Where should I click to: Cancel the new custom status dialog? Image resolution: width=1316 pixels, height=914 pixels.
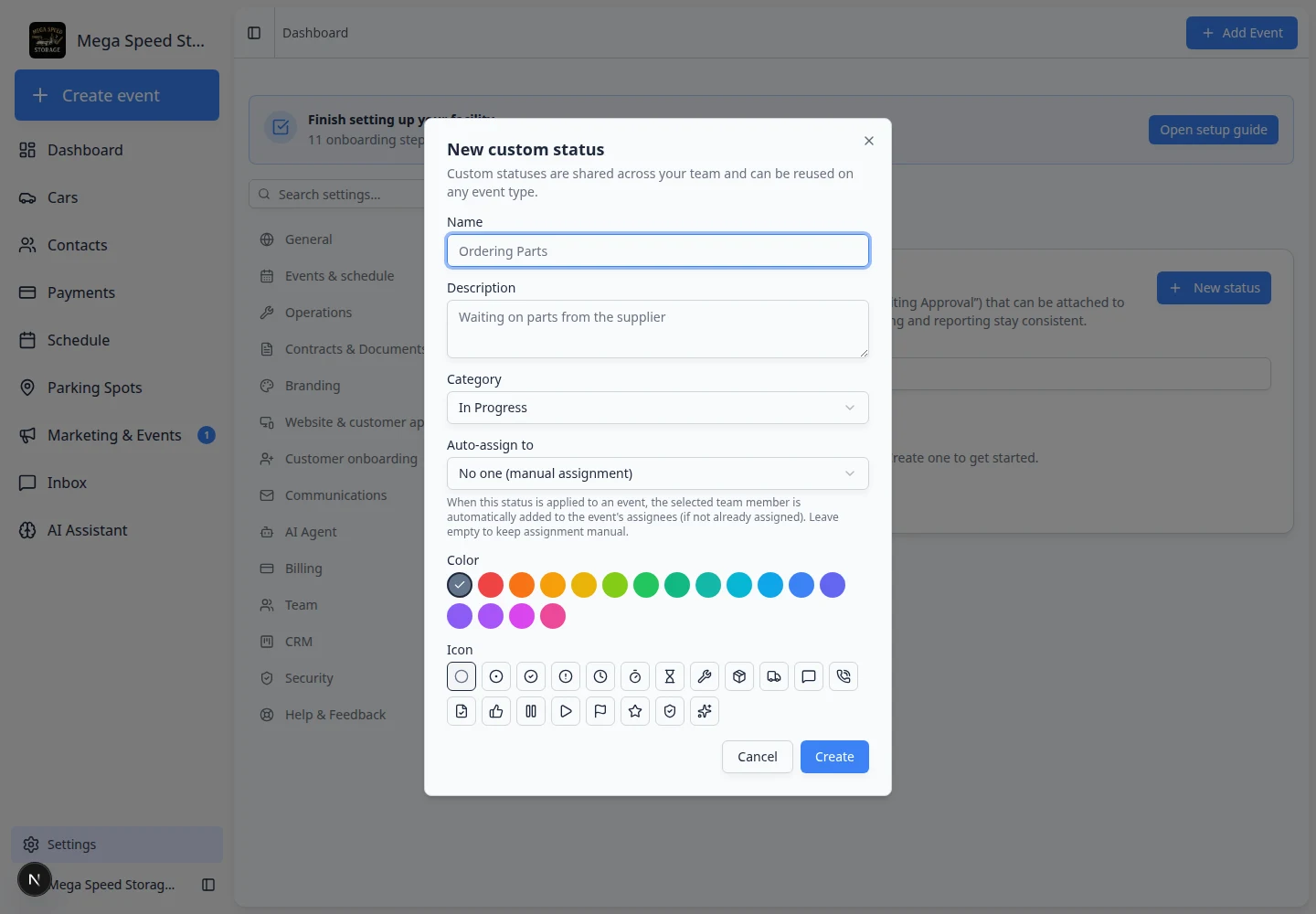click(x=758, y=757)
